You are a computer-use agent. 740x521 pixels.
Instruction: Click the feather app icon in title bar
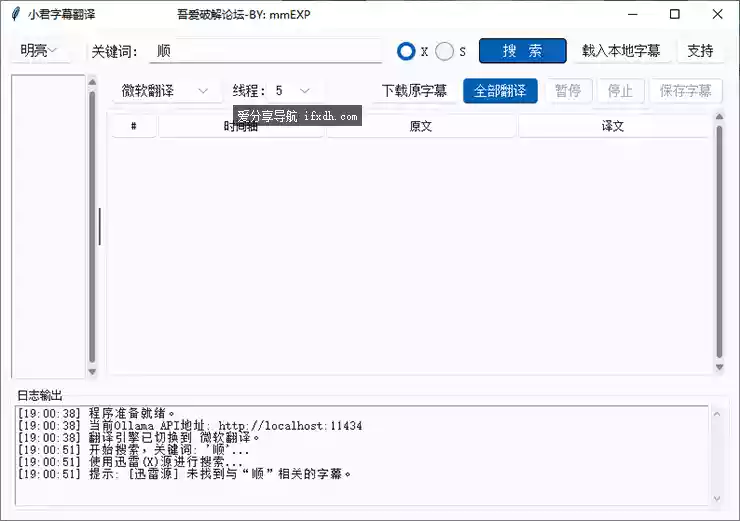[15, 15]
